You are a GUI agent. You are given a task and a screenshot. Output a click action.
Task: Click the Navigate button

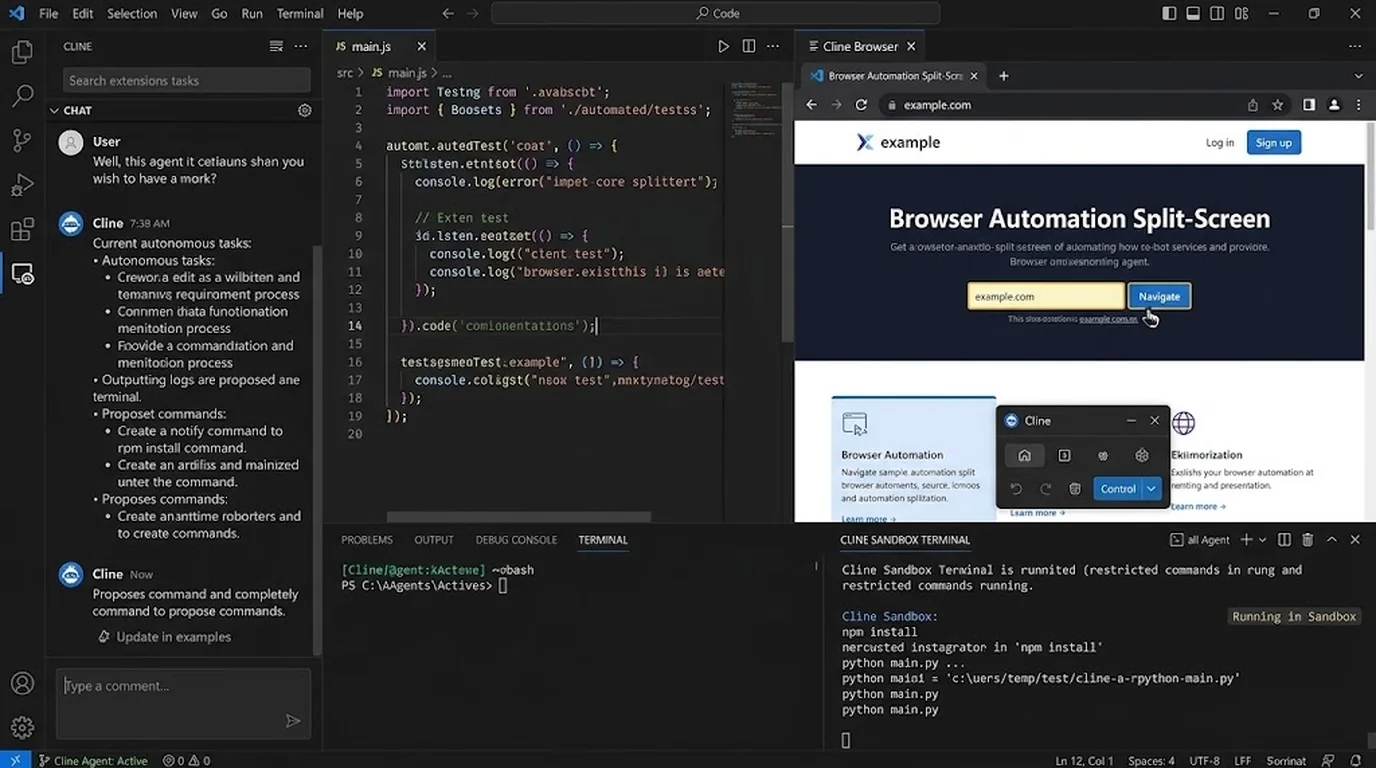coord(1159,296)
